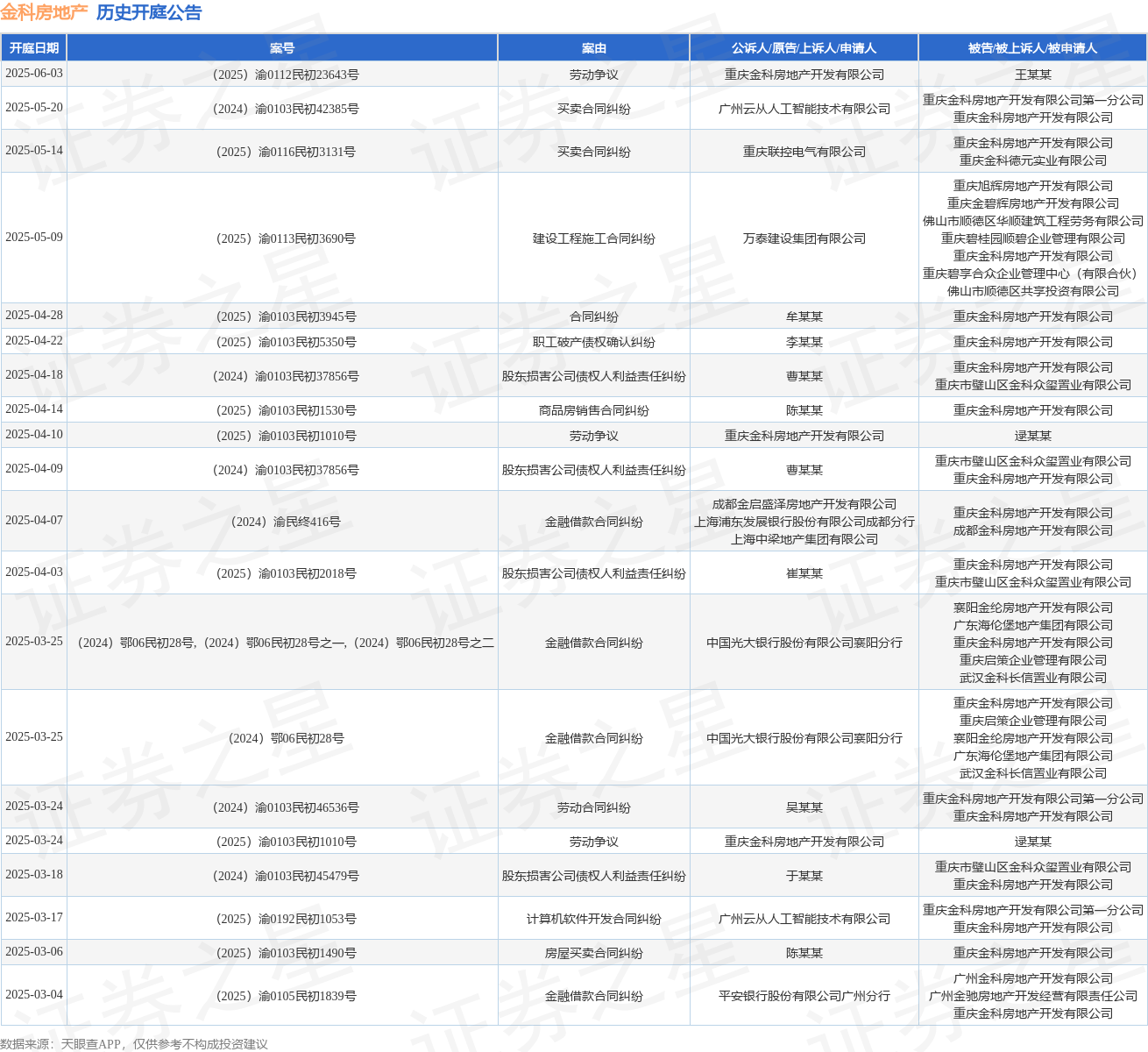This screenshot has height=1052, width=1148.
Task: Click defendant cell 王某某
Action: (1033, 75)
